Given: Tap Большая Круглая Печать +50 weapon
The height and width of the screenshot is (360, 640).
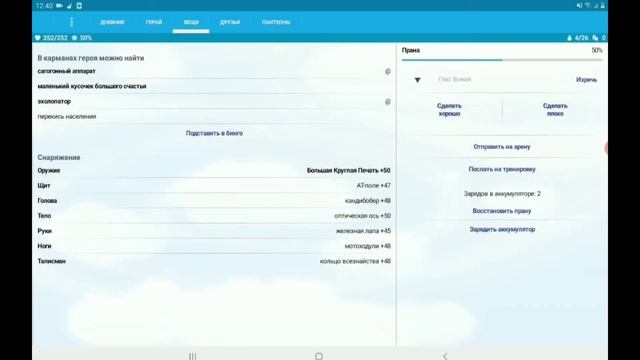Looking at the screenshot, I should point(349,170).
